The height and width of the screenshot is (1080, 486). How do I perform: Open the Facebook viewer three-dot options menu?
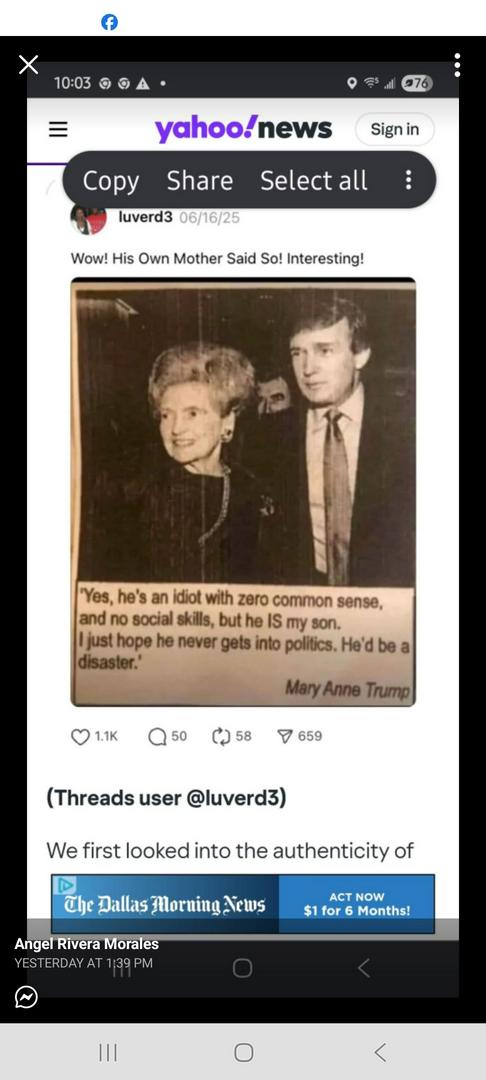click(x=457, y=65)
